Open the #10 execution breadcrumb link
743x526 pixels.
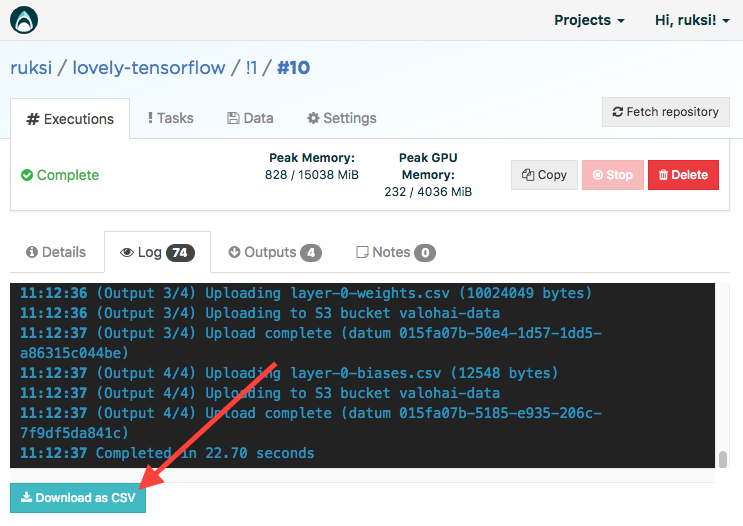[293, 68]
